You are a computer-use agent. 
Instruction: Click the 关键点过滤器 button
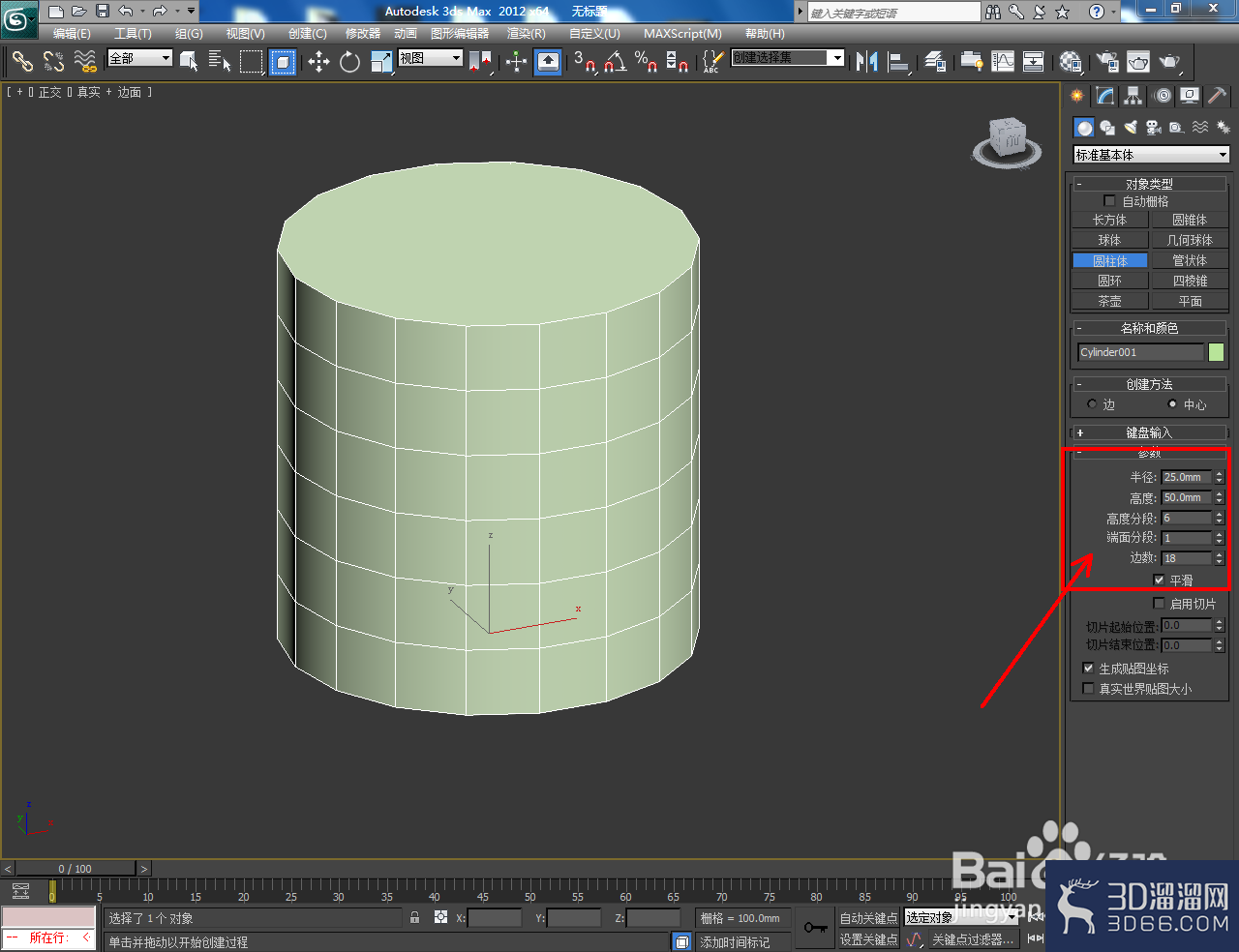click(x=973, y=939)
